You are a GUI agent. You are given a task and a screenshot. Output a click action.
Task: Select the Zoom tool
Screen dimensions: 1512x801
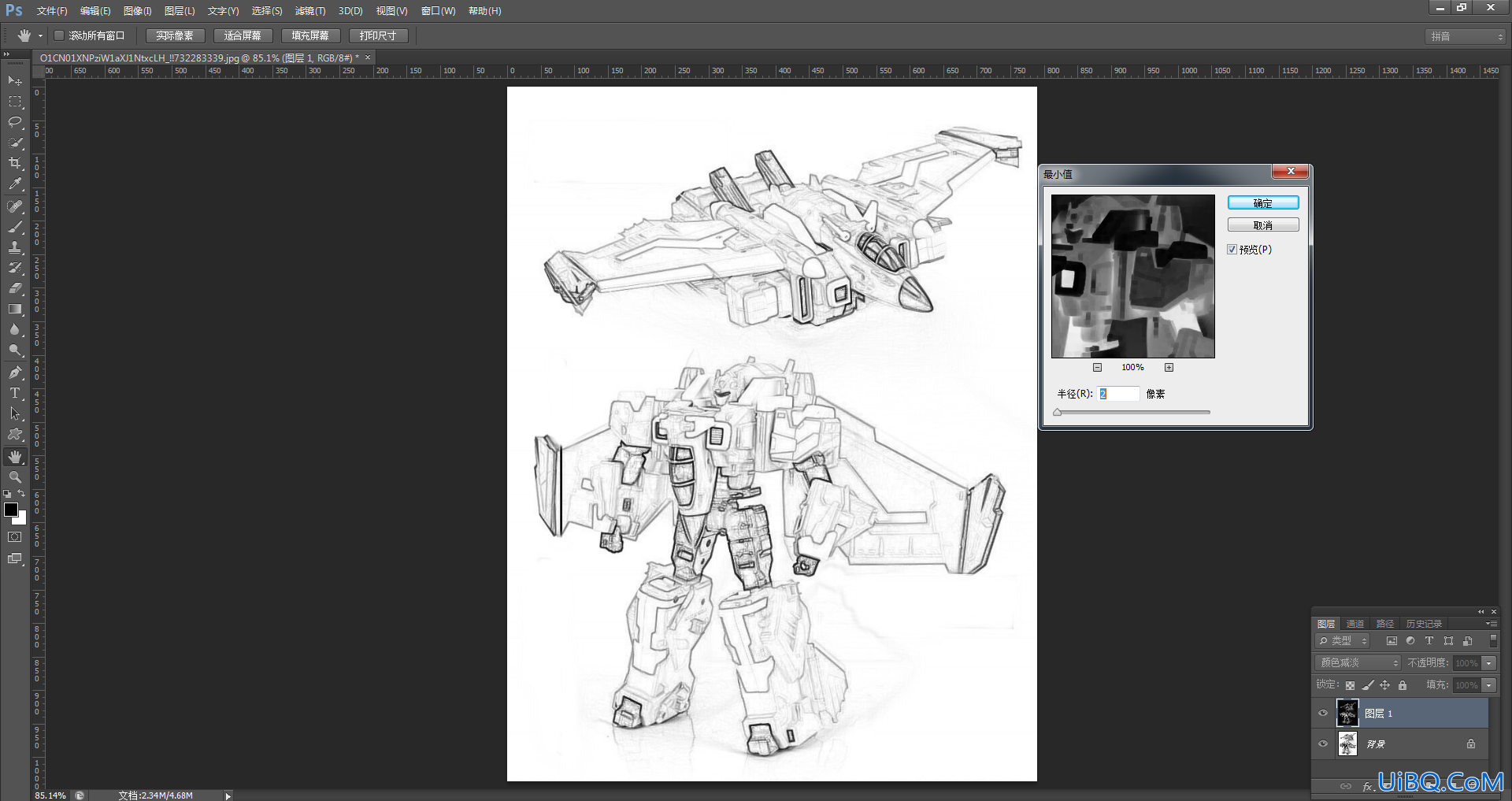(15, 477)
